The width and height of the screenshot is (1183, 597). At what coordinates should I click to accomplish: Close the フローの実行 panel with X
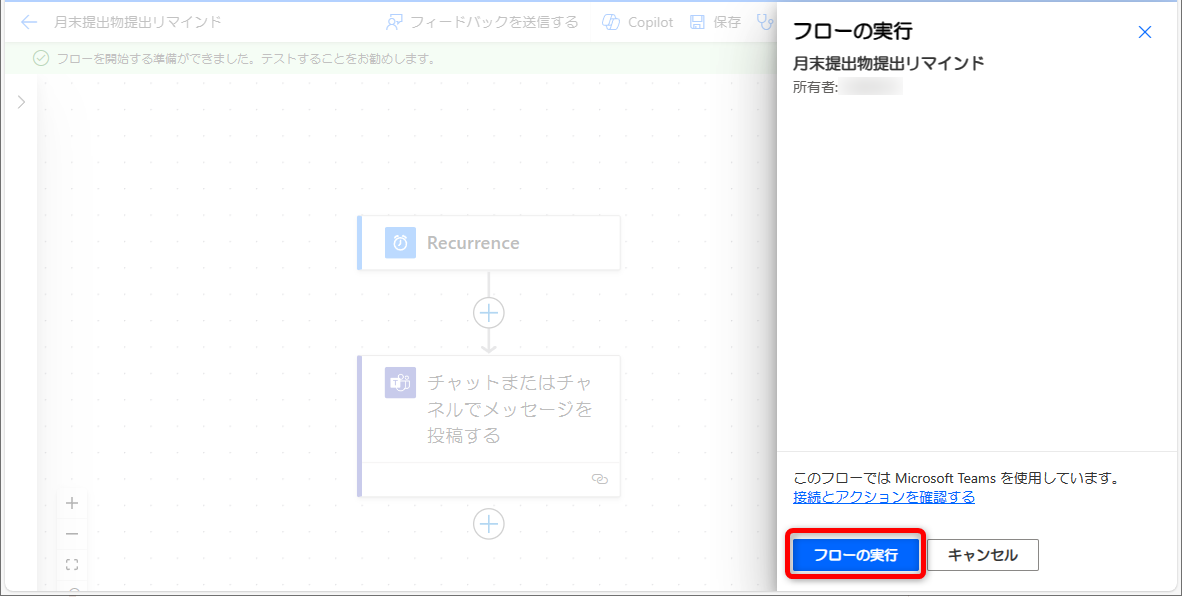click(x=1145, y=32)
